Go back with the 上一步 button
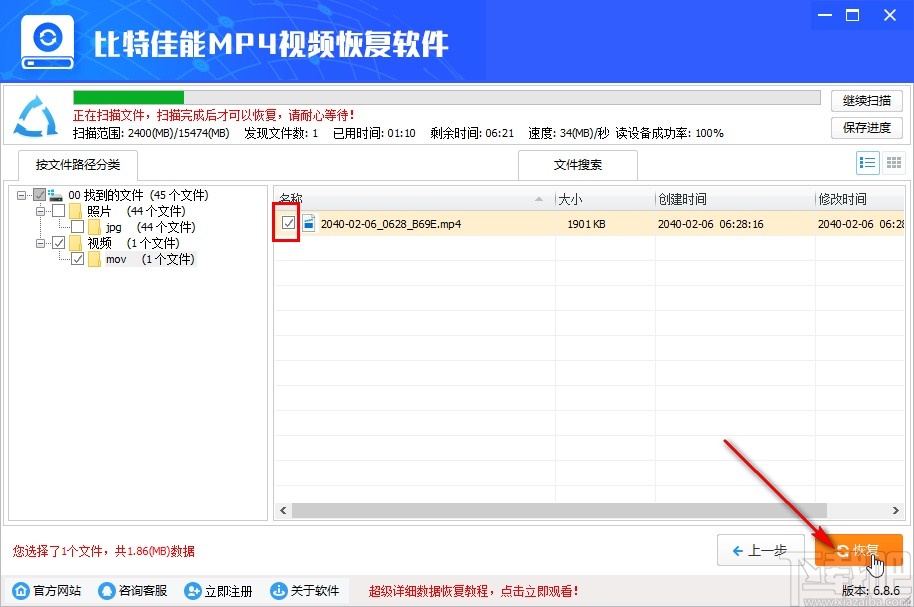Image resolution: width=914 pixels, height=607 pixels. (761, 550)
